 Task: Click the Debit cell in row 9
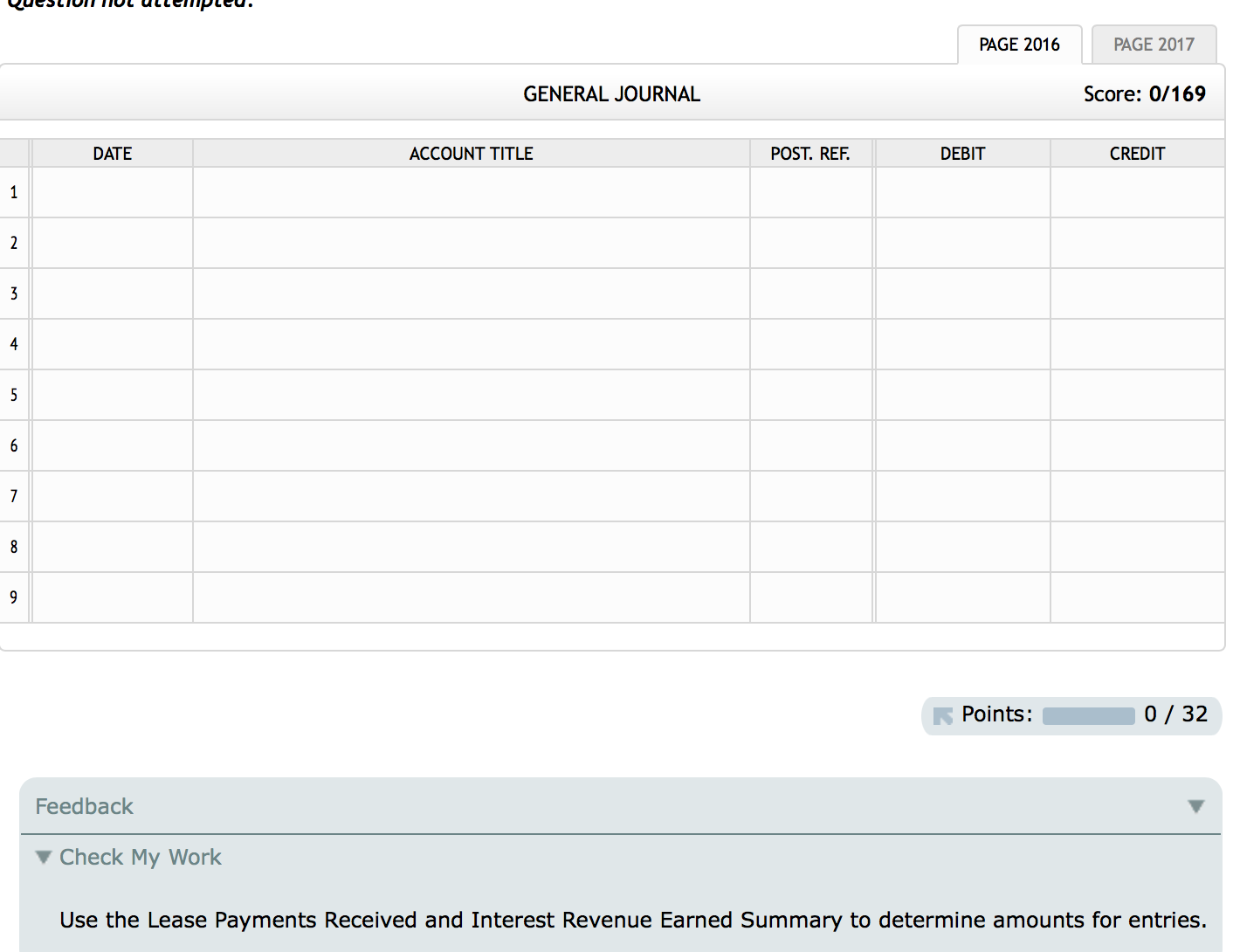coord(962,597)
